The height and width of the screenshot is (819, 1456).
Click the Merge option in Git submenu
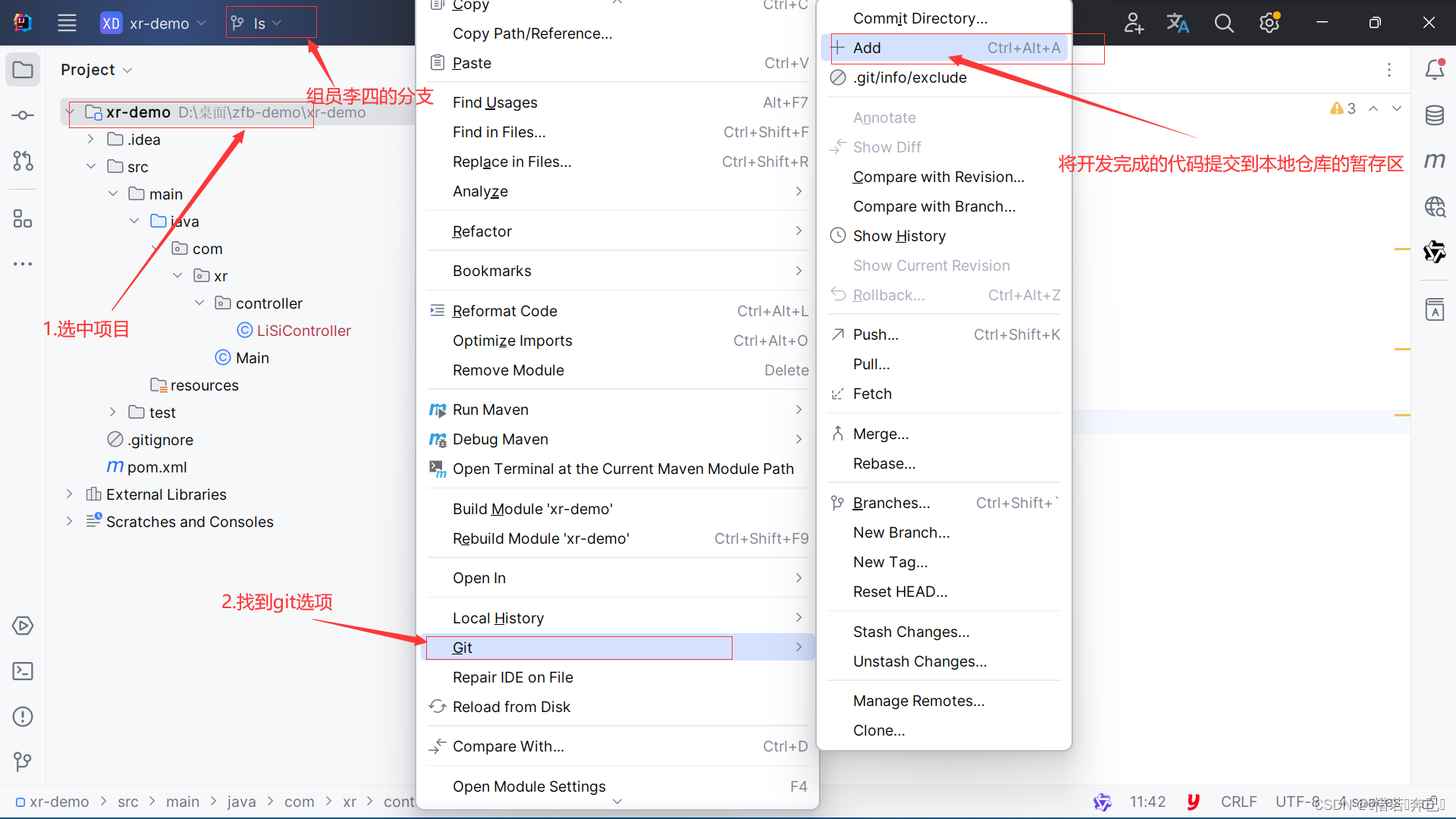pos(880,433)
